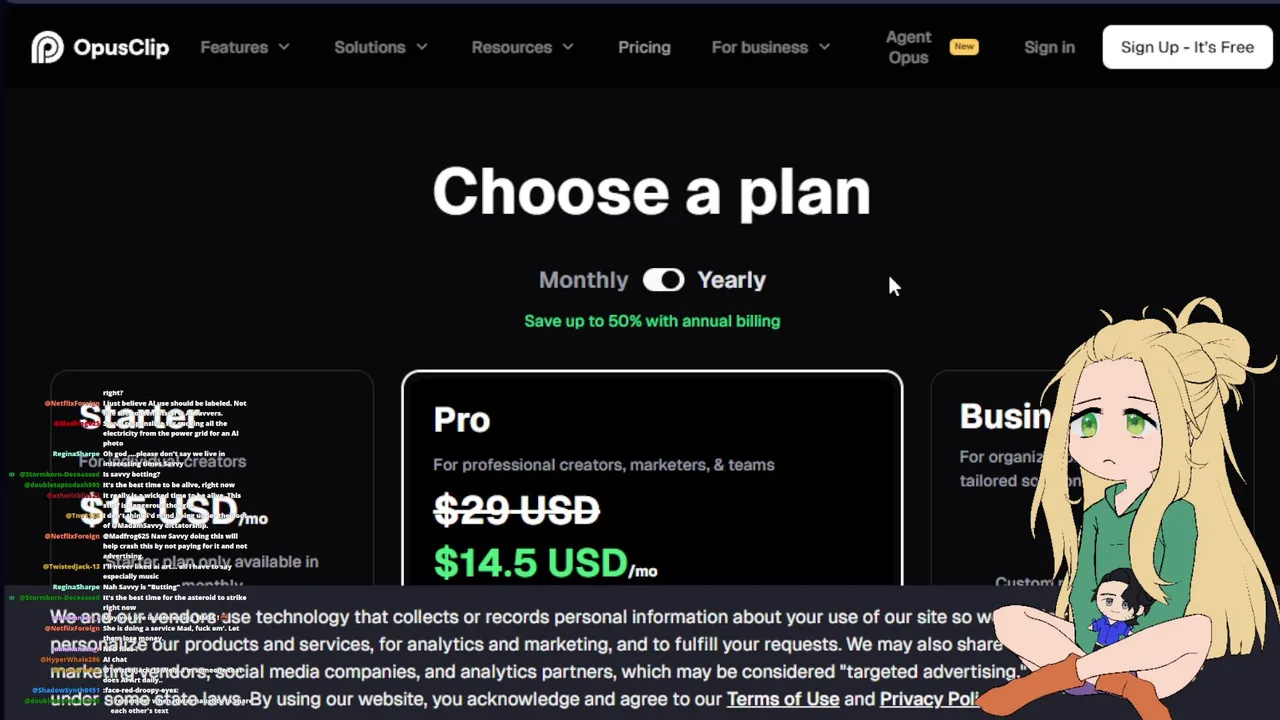Click the small chibi figure on avatar's lap
The image size is (1280, 720).
1118,612
